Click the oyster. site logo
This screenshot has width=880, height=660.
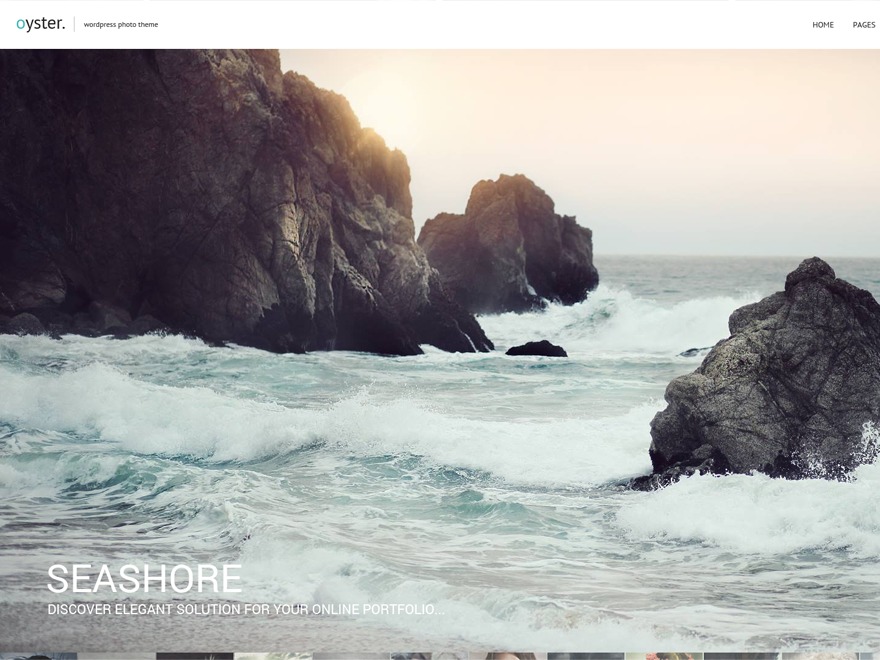pos(40,24)
